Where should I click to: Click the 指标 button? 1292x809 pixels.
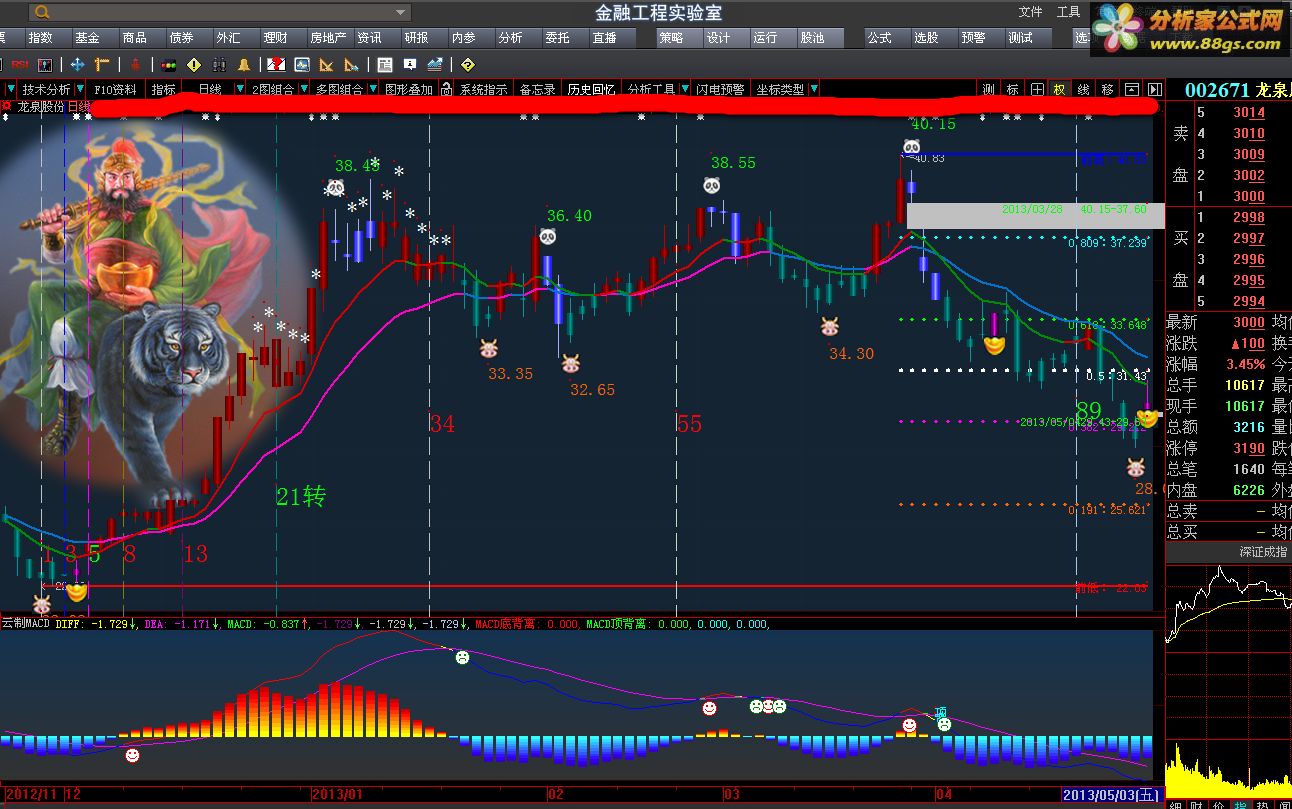click(x=164, y=89)
